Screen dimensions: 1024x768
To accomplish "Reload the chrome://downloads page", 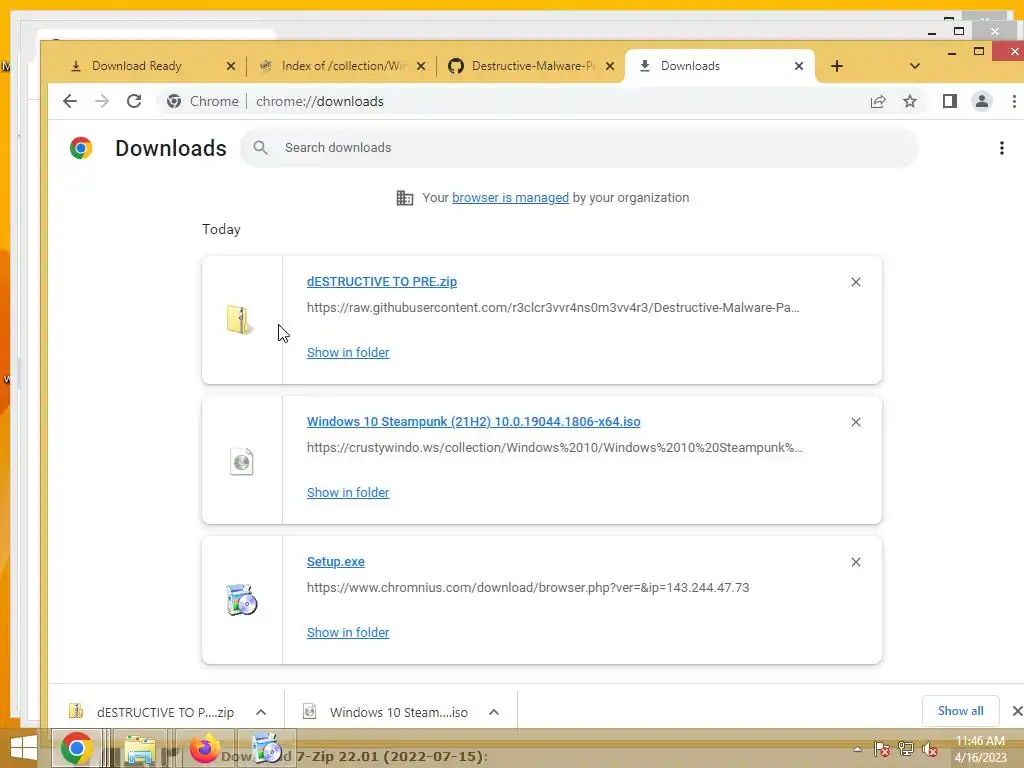I will (134, 101).
